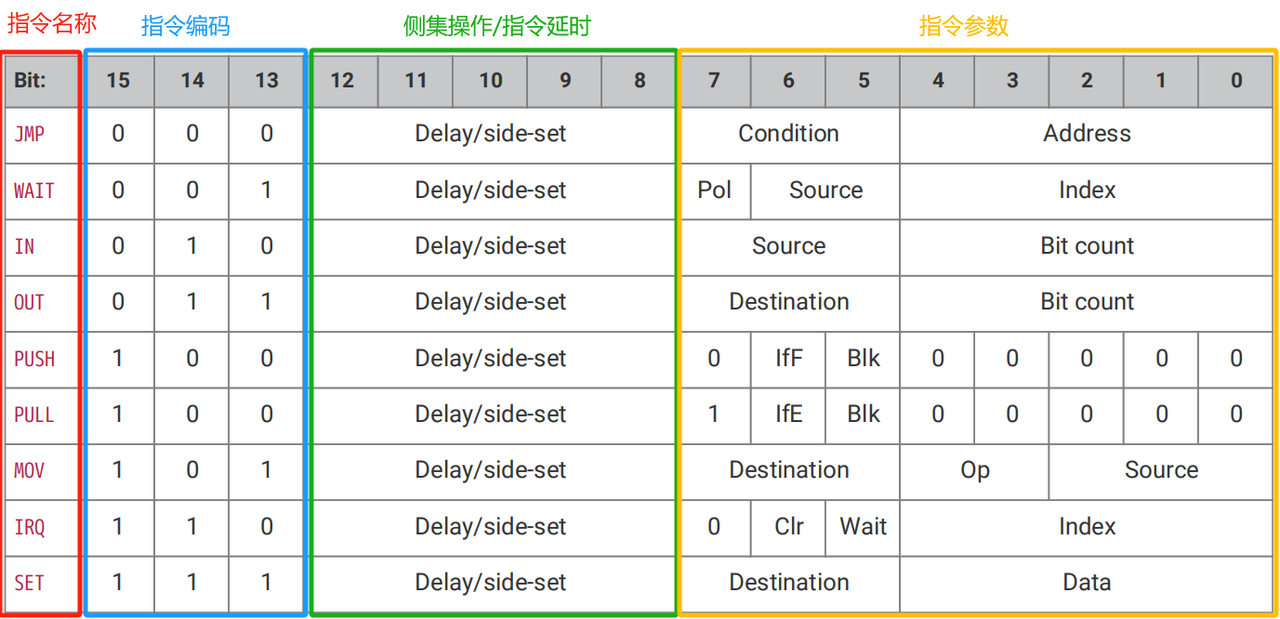Select the Op field in MOV row
Image resolution: width=1280 pixels, height=619 pixels.
click(x=975, y=470)
